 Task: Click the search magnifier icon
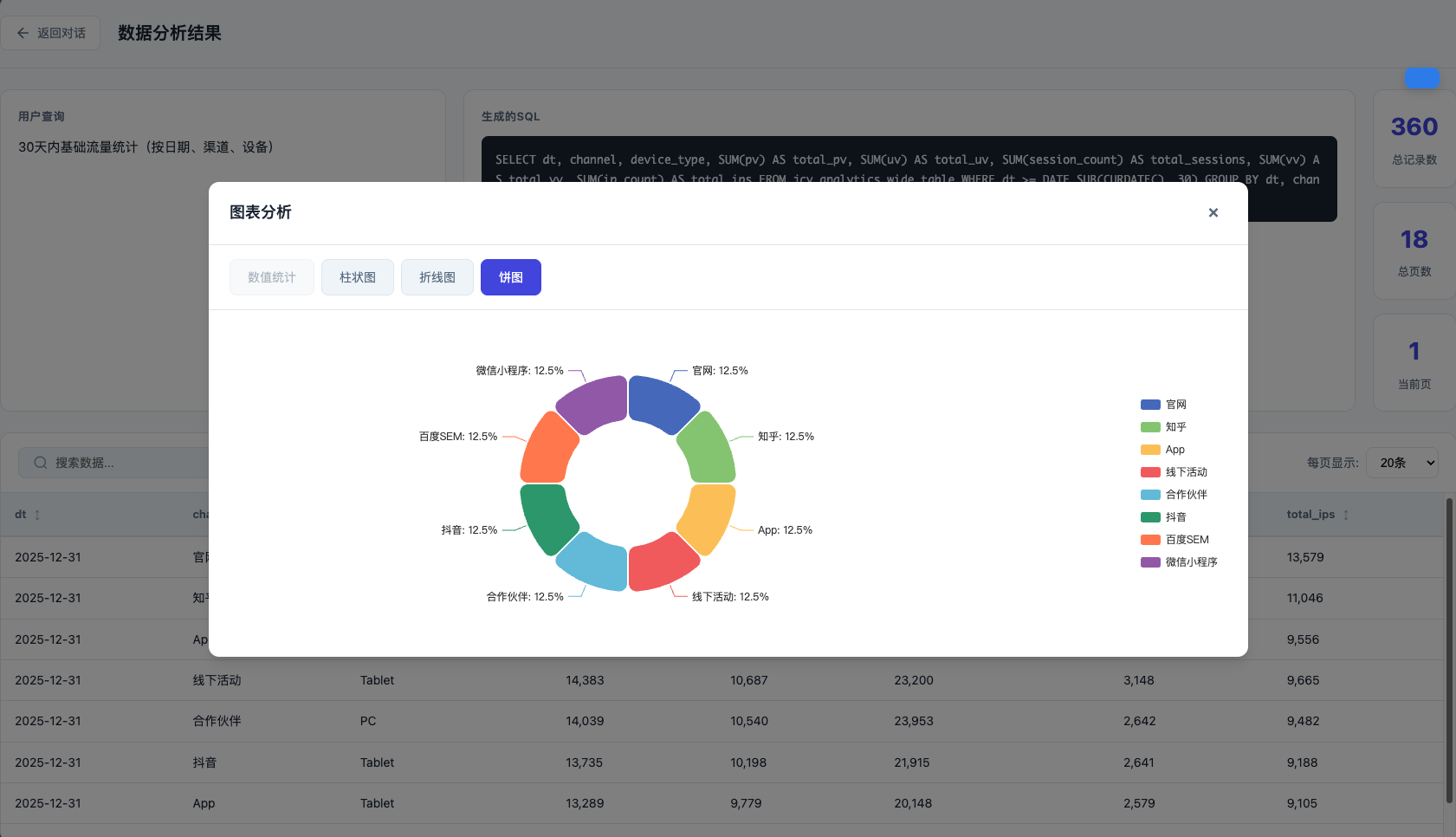point(41,463)
